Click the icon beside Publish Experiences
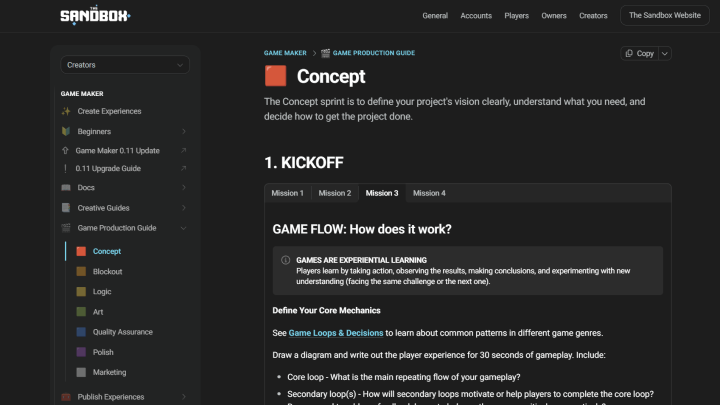720x405 pixels. tap(66, 397)
